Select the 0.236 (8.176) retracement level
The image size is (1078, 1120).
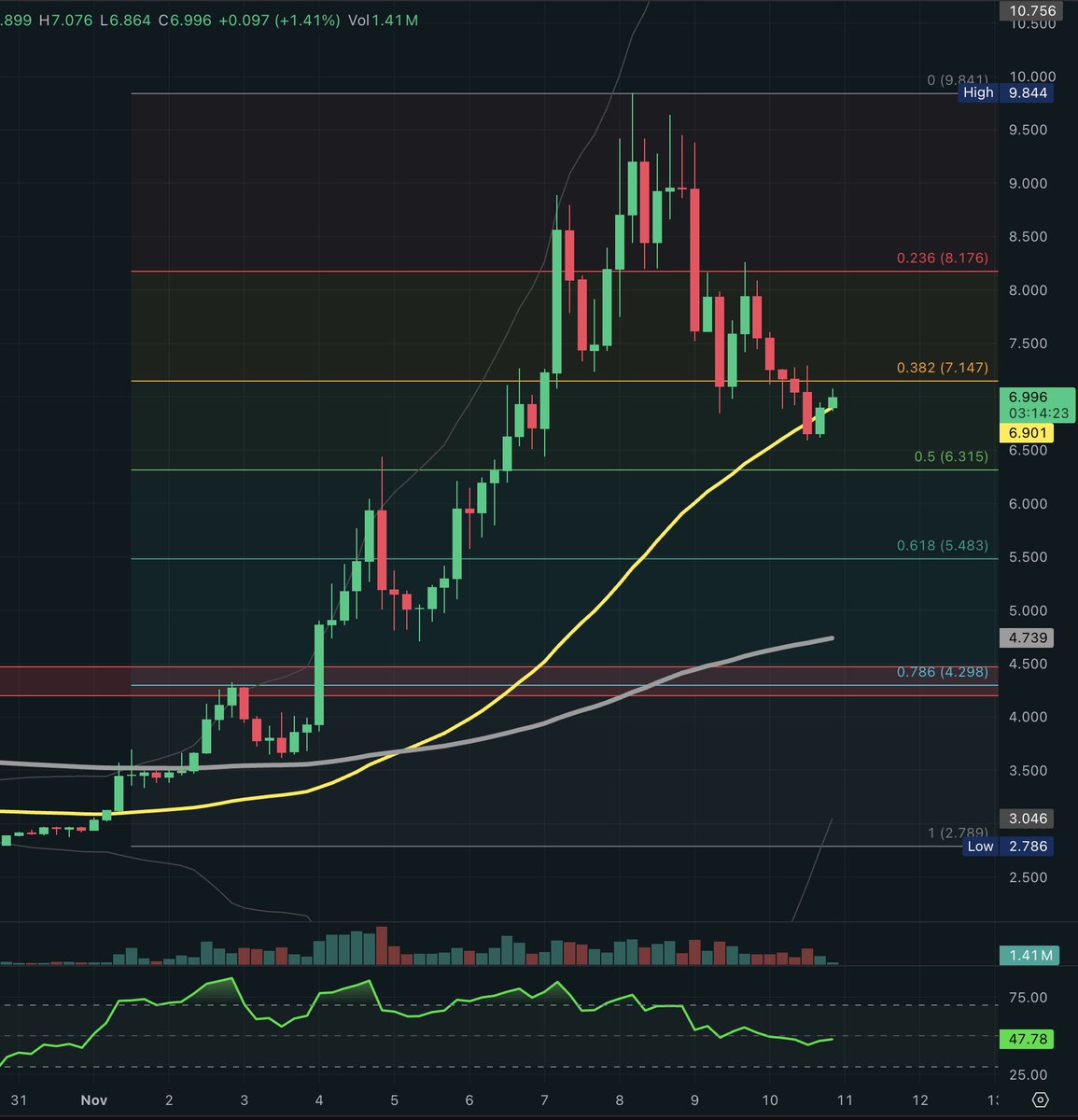click(941, 258)
